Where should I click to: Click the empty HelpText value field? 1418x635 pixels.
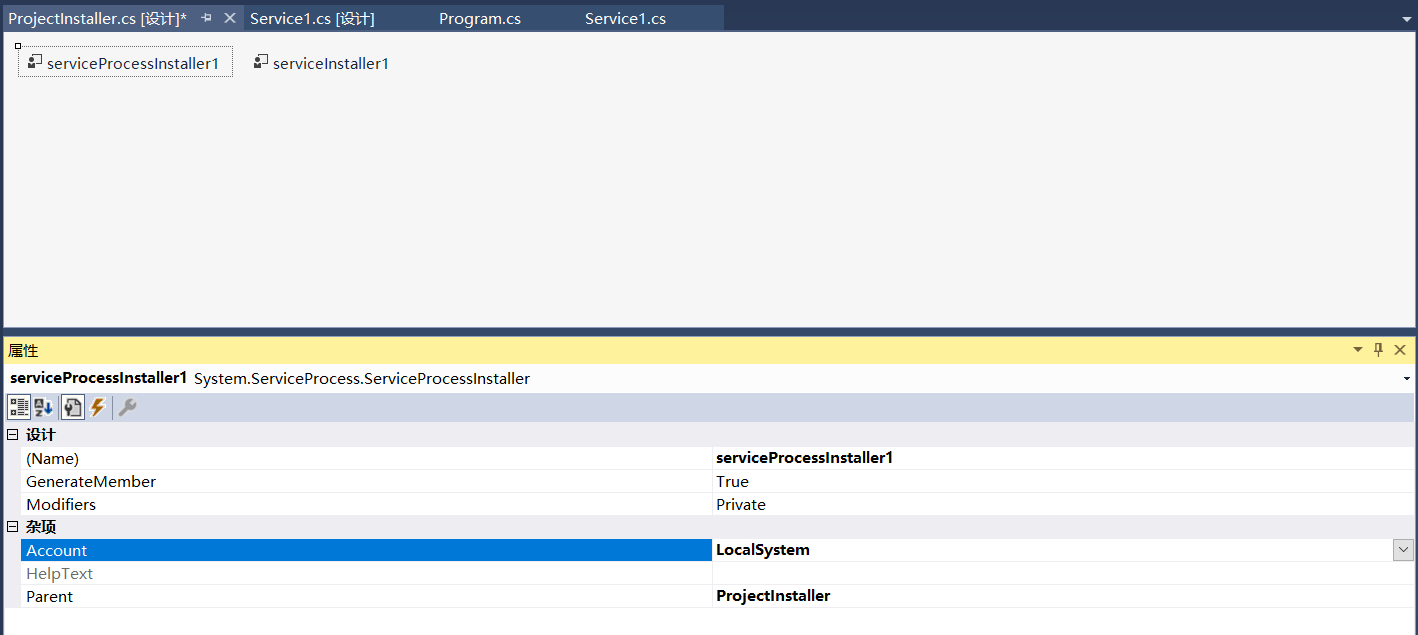(x=1063, y=573)
